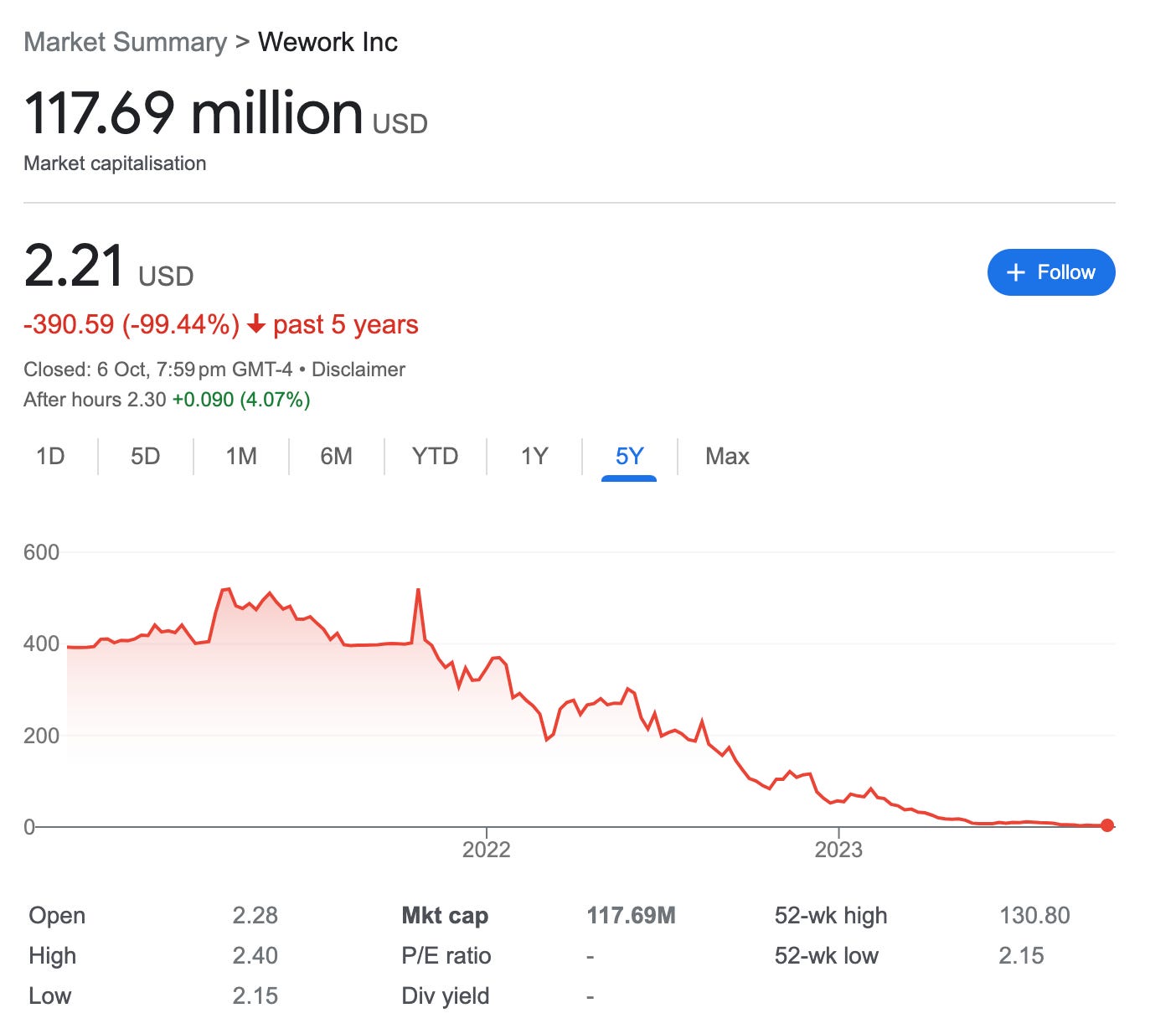Click the Market capitalisation caption
This screenshot has height=1034, width=1176.
pyautogui.click(x=115, y=163)
